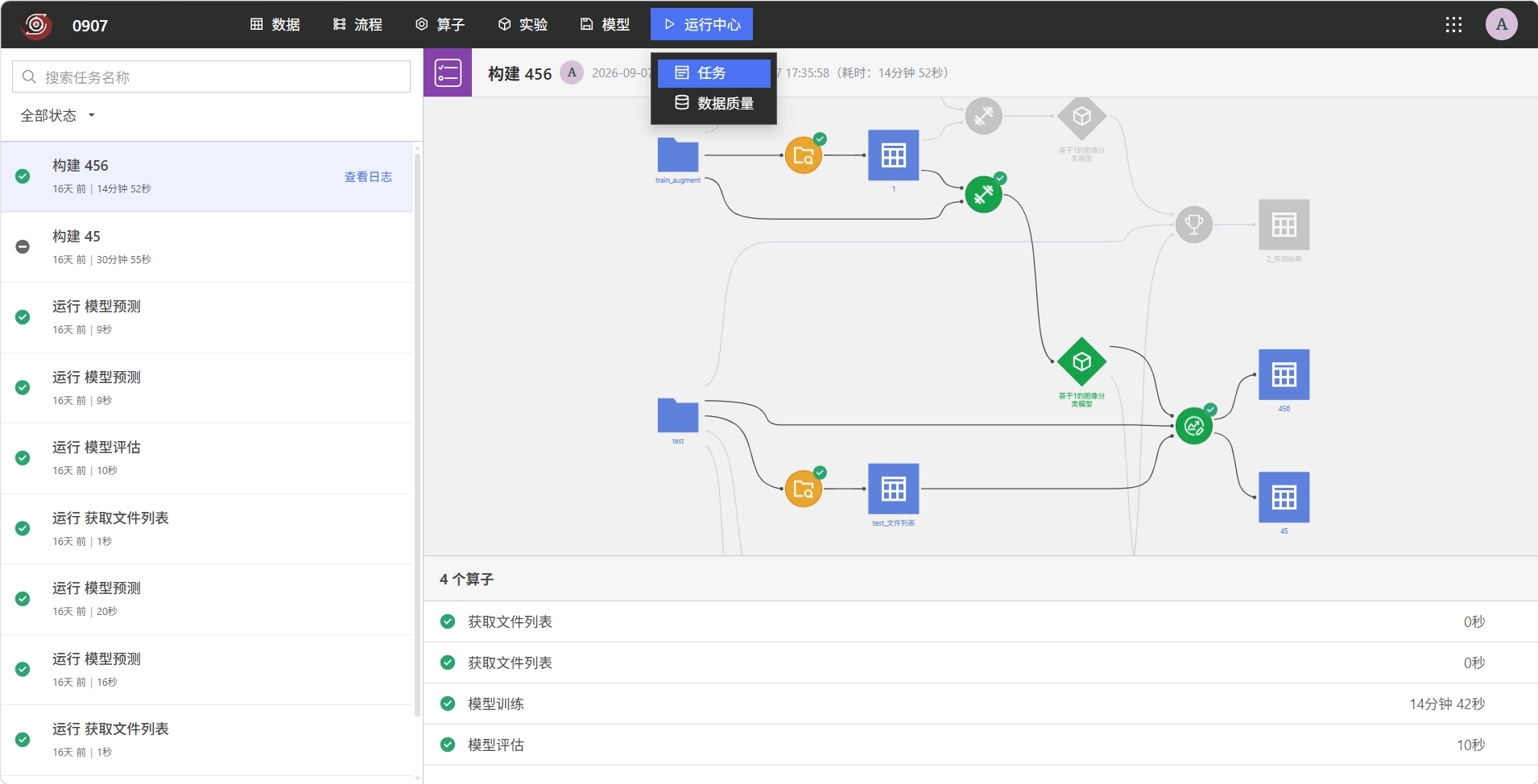Open the 流程 menu
Screen dimensions: 1538x784
point(358,25)
